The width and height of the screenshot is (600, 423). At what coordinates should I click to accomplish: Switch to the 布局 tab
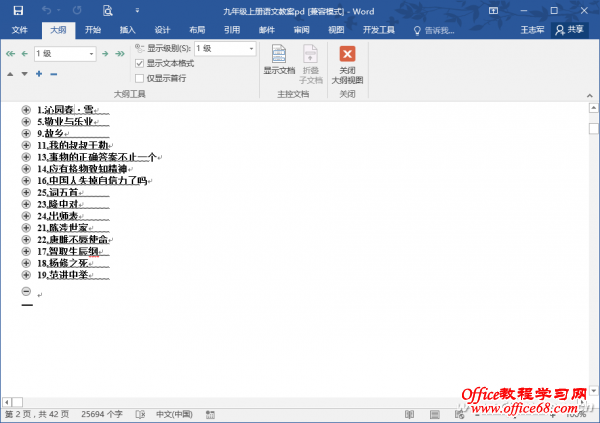coord(197,30)
